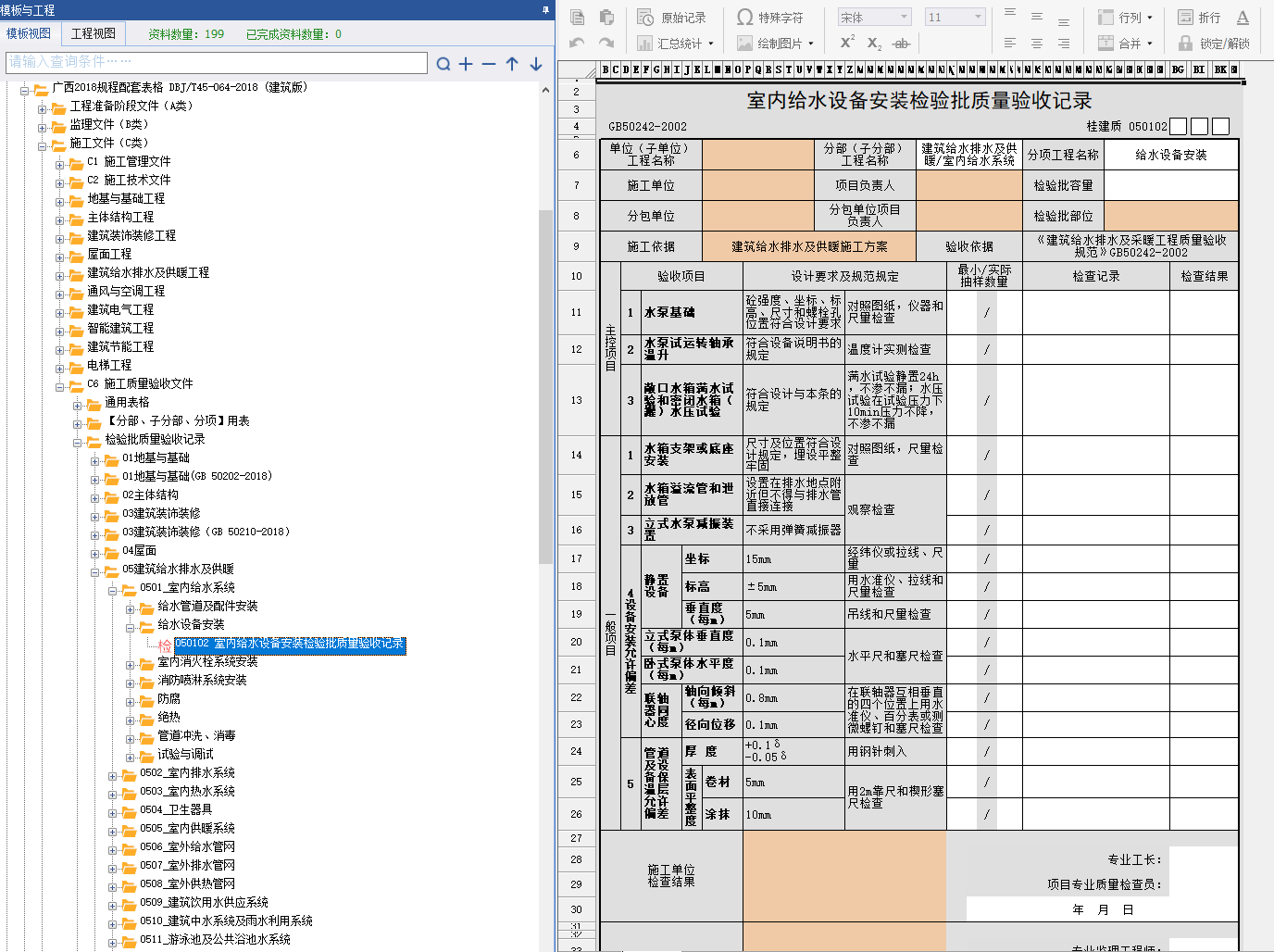Click the copy icon in toolbar
1274x952 pixels.
click(578, 17)
